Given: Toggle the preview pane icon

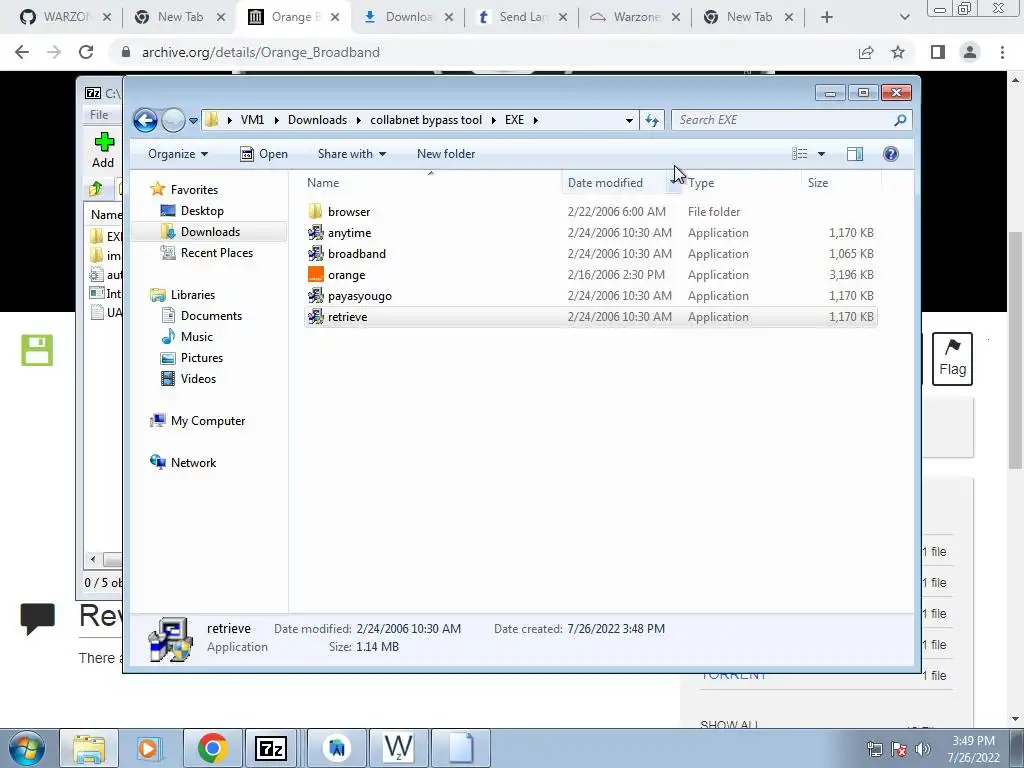Looking at the screenshot, I should [x=855, y=154].
